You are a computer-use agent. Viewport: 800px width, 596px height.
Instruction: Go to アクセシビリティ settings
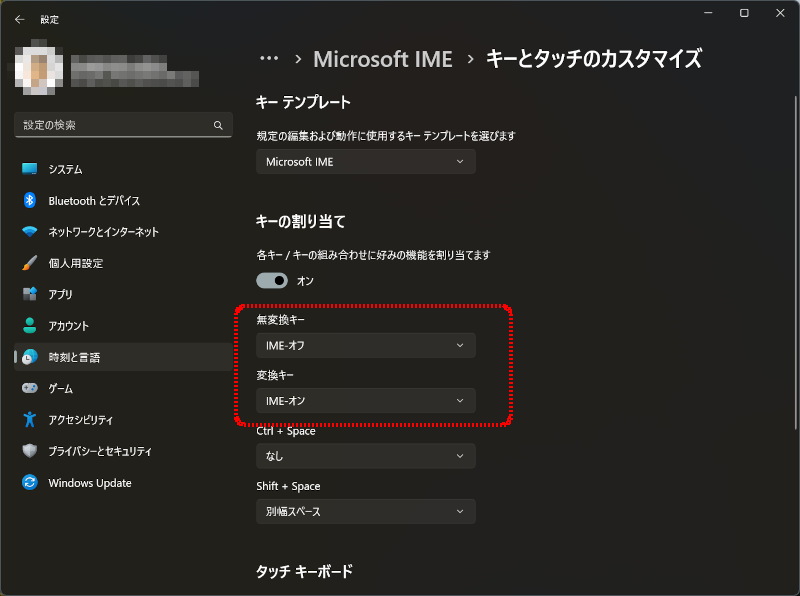(x=123, y=419)
